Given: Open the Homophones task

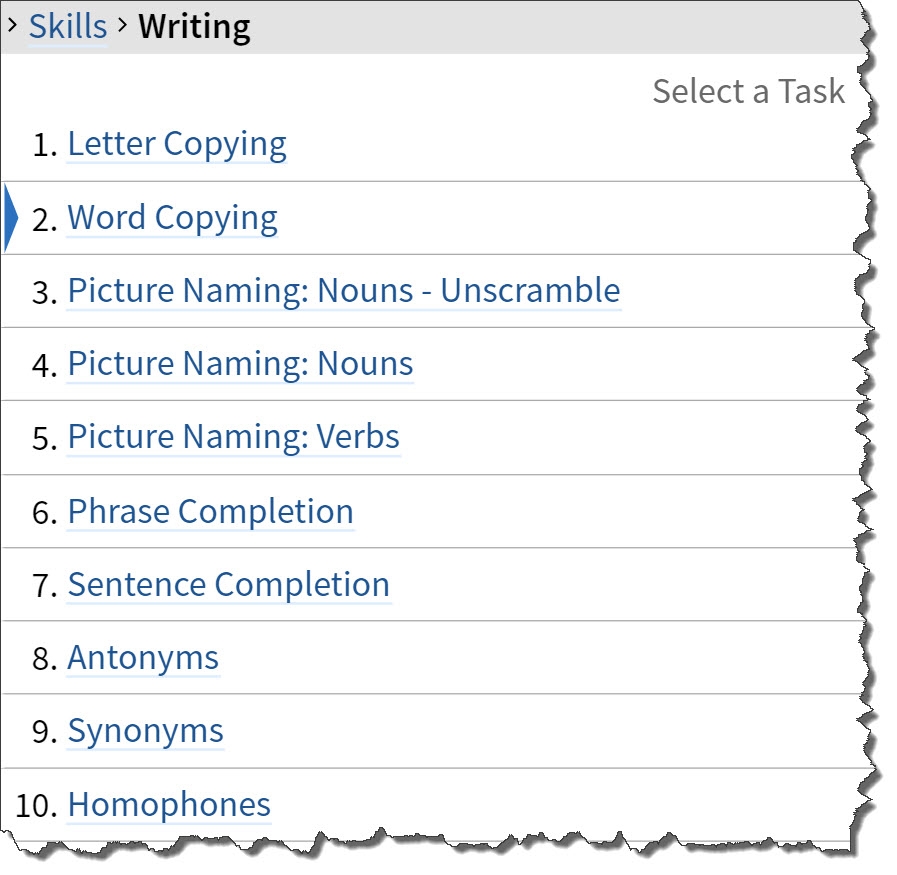Looking at the screenshot, I should [x=169, y=804].
